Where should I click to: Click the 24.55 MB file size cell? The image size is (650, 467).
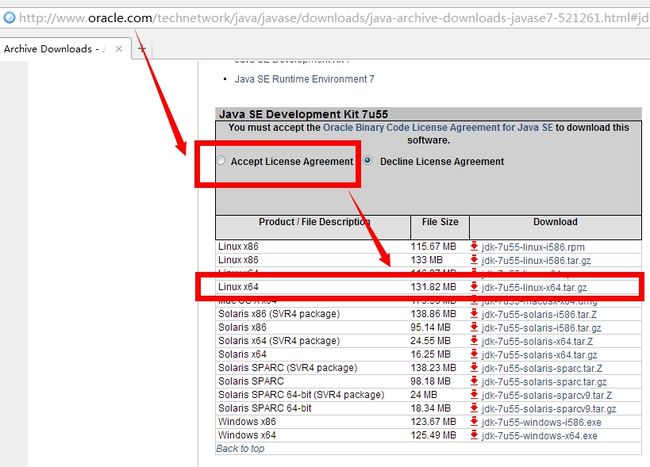click(430, 341)
